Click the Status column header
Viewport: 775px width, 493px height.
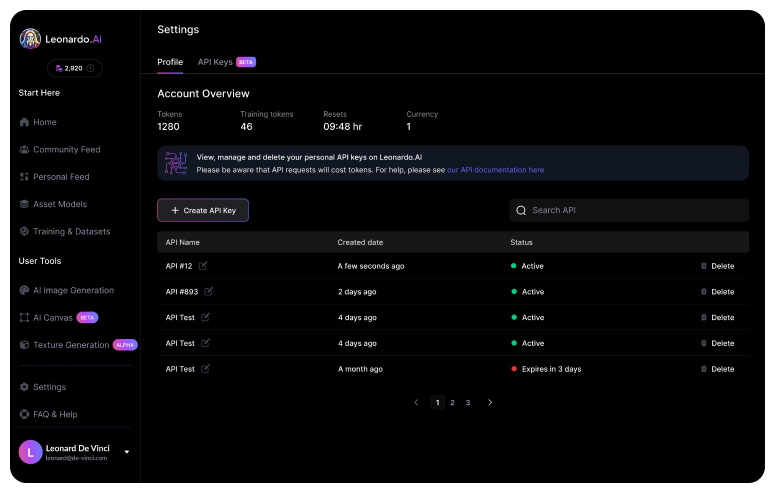pos(521,242)
